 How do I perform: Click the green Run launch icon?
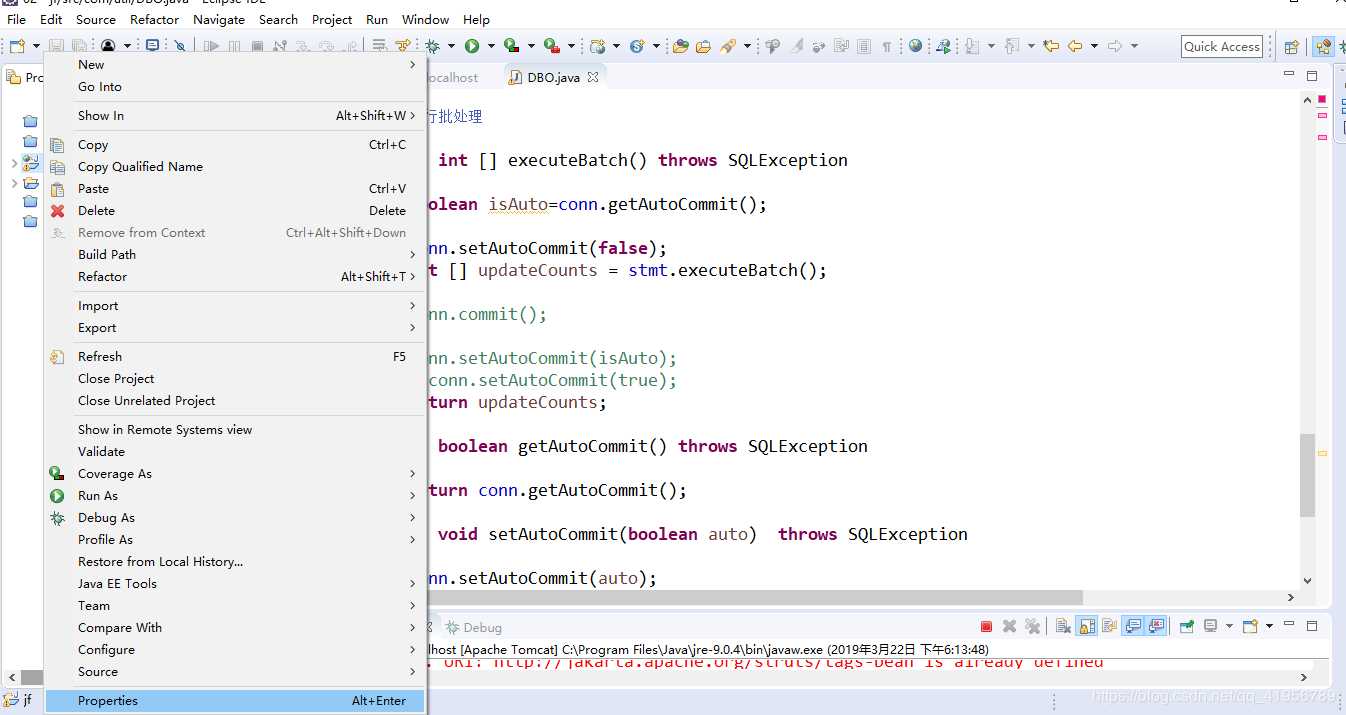pos(472,46)
